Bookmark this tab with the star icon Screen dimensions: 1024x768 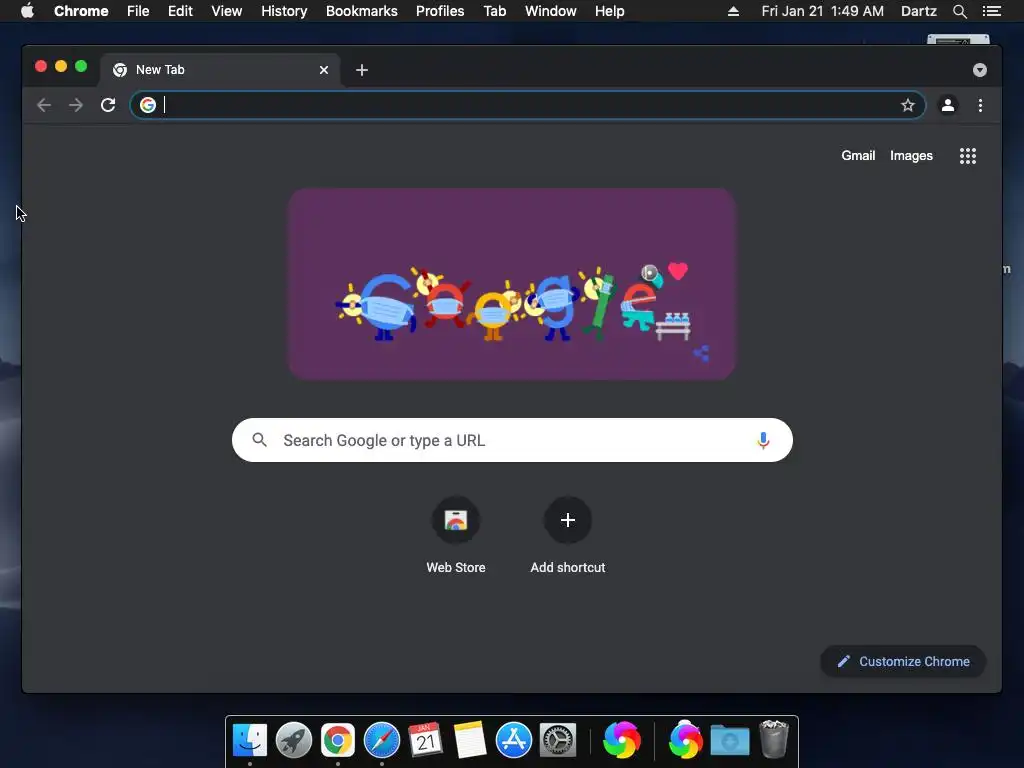coord(908,105)
